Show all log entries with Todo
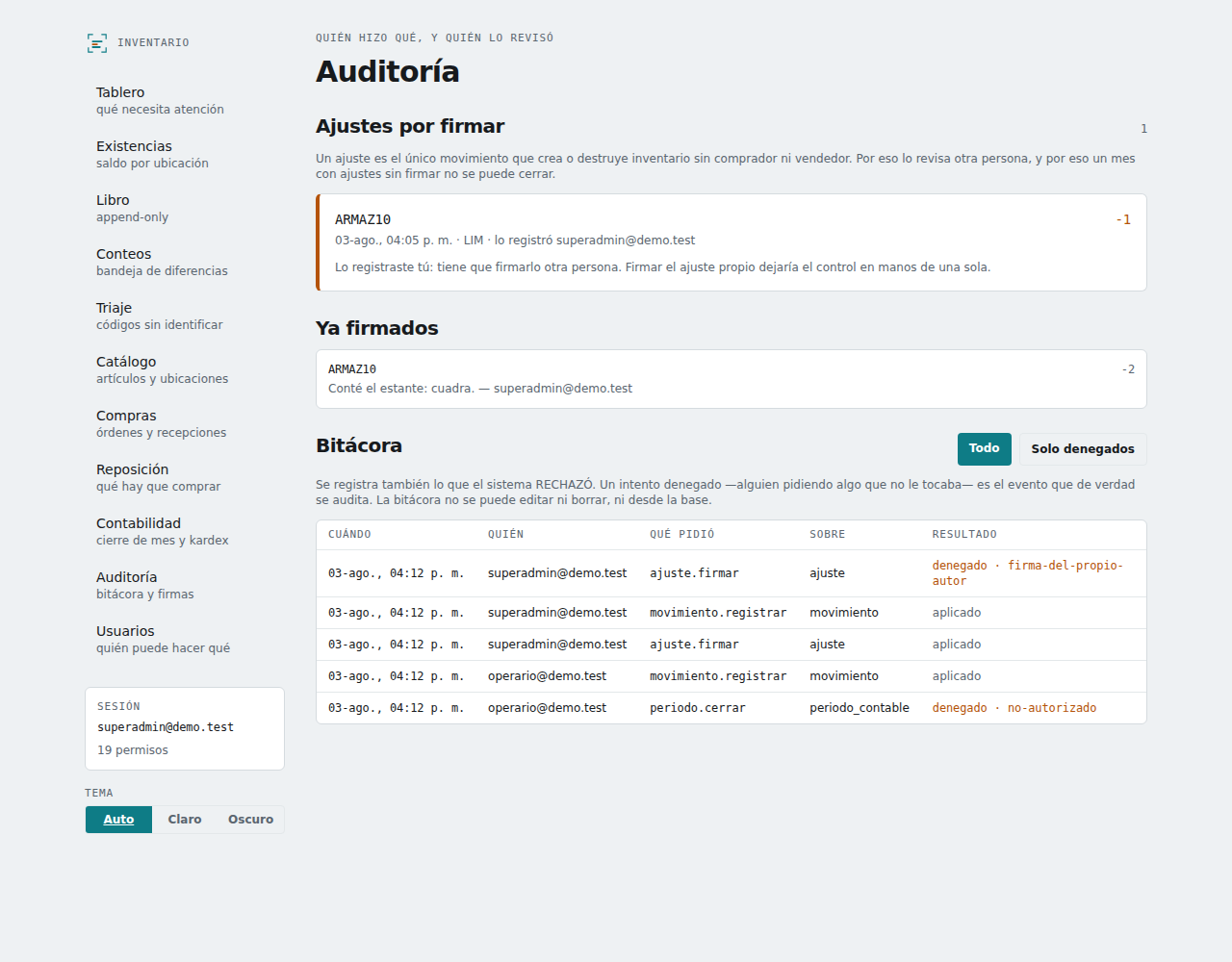1232x962 pixels. tap(984, 448)
